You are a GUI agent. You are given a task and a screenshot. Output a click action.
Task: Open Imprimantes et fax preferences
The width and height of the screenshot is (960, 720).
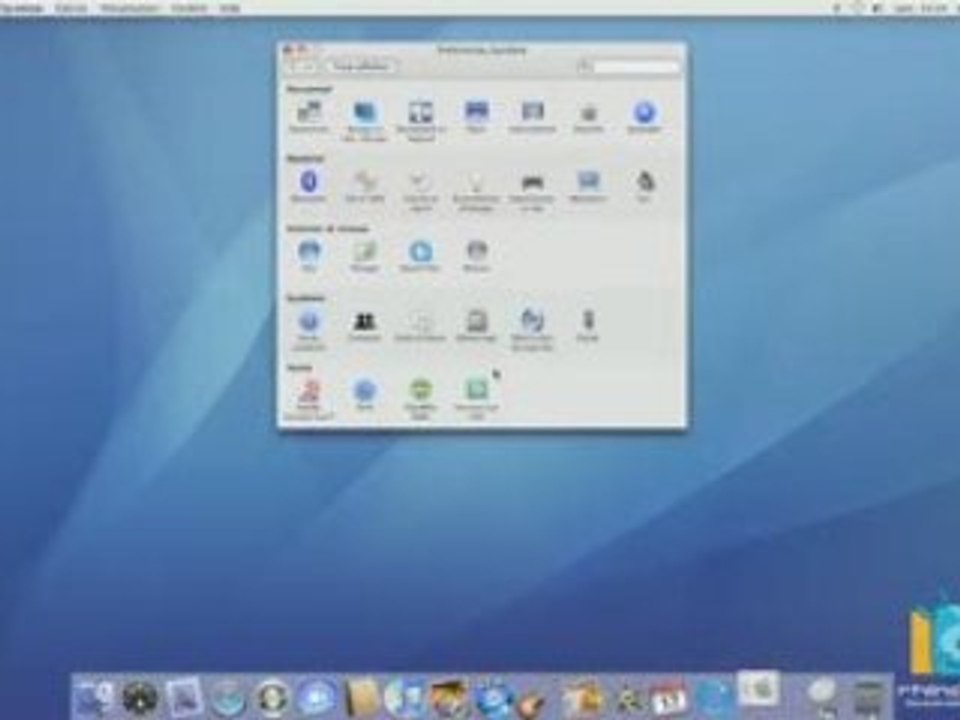pos(532,190)
